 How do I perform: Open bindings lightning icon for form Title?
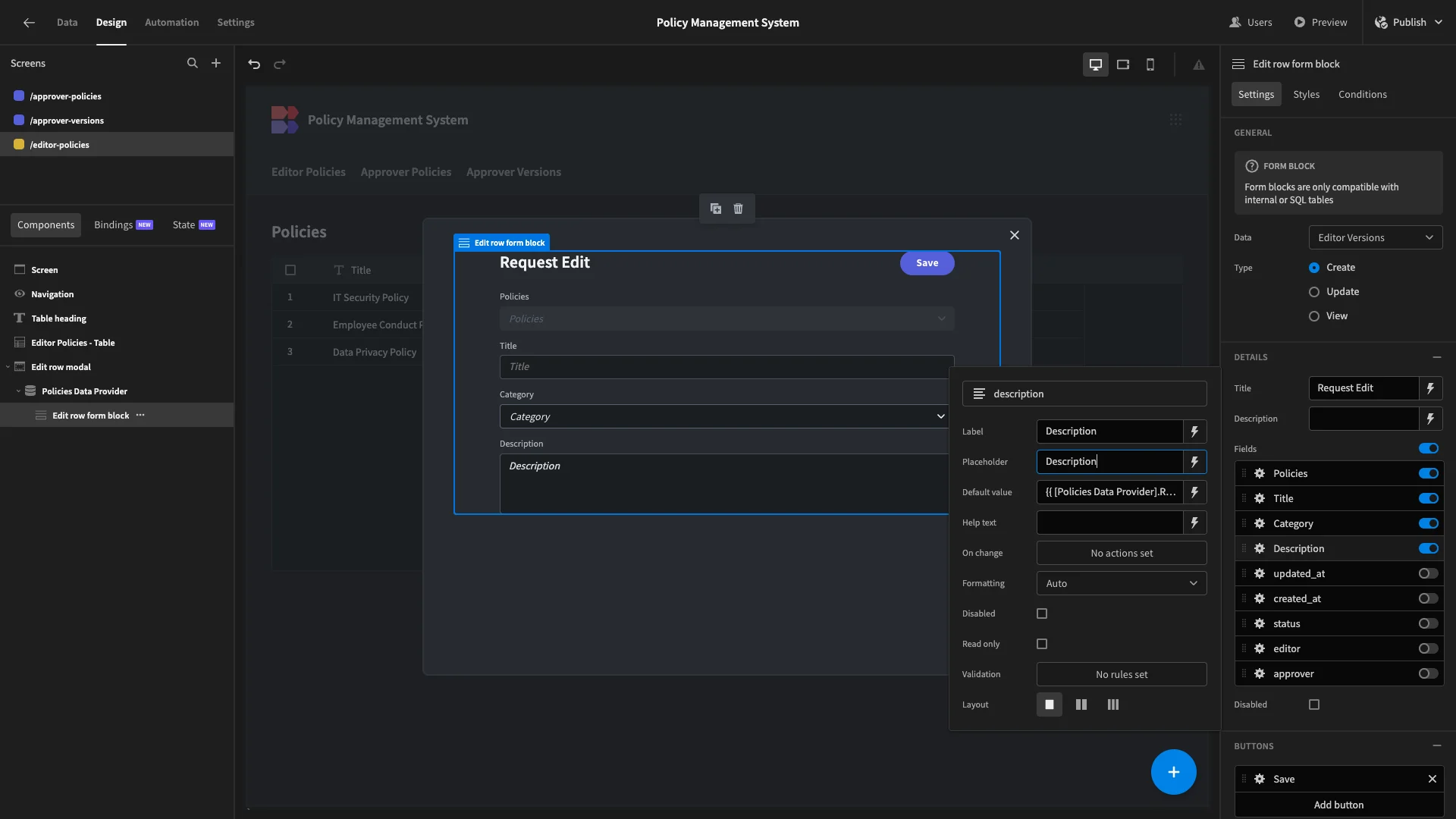coord(1431,388)
